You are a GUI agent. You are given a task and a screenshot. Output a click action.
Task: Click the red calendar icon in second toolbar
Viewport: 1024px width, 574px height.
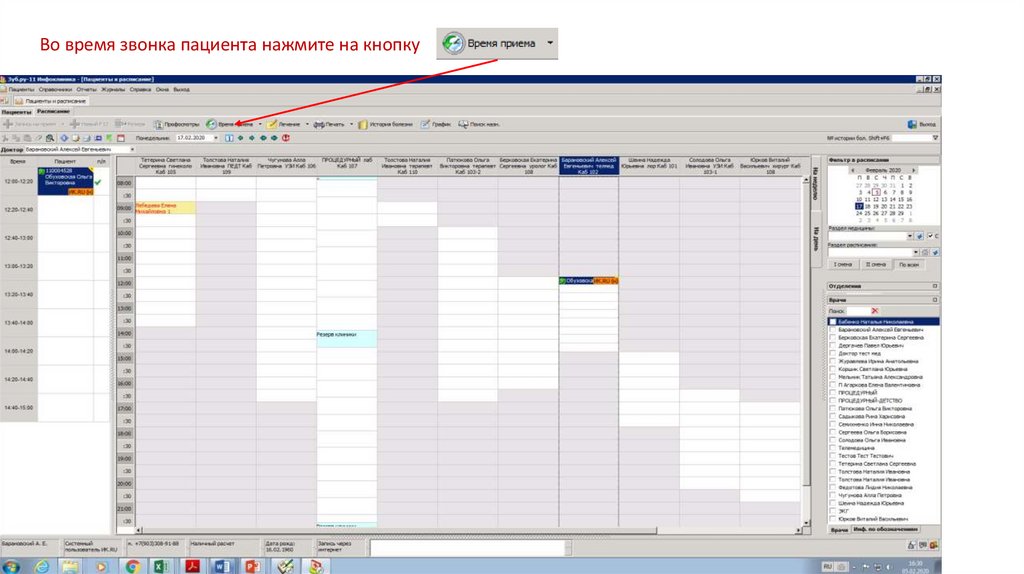point(120,138)
